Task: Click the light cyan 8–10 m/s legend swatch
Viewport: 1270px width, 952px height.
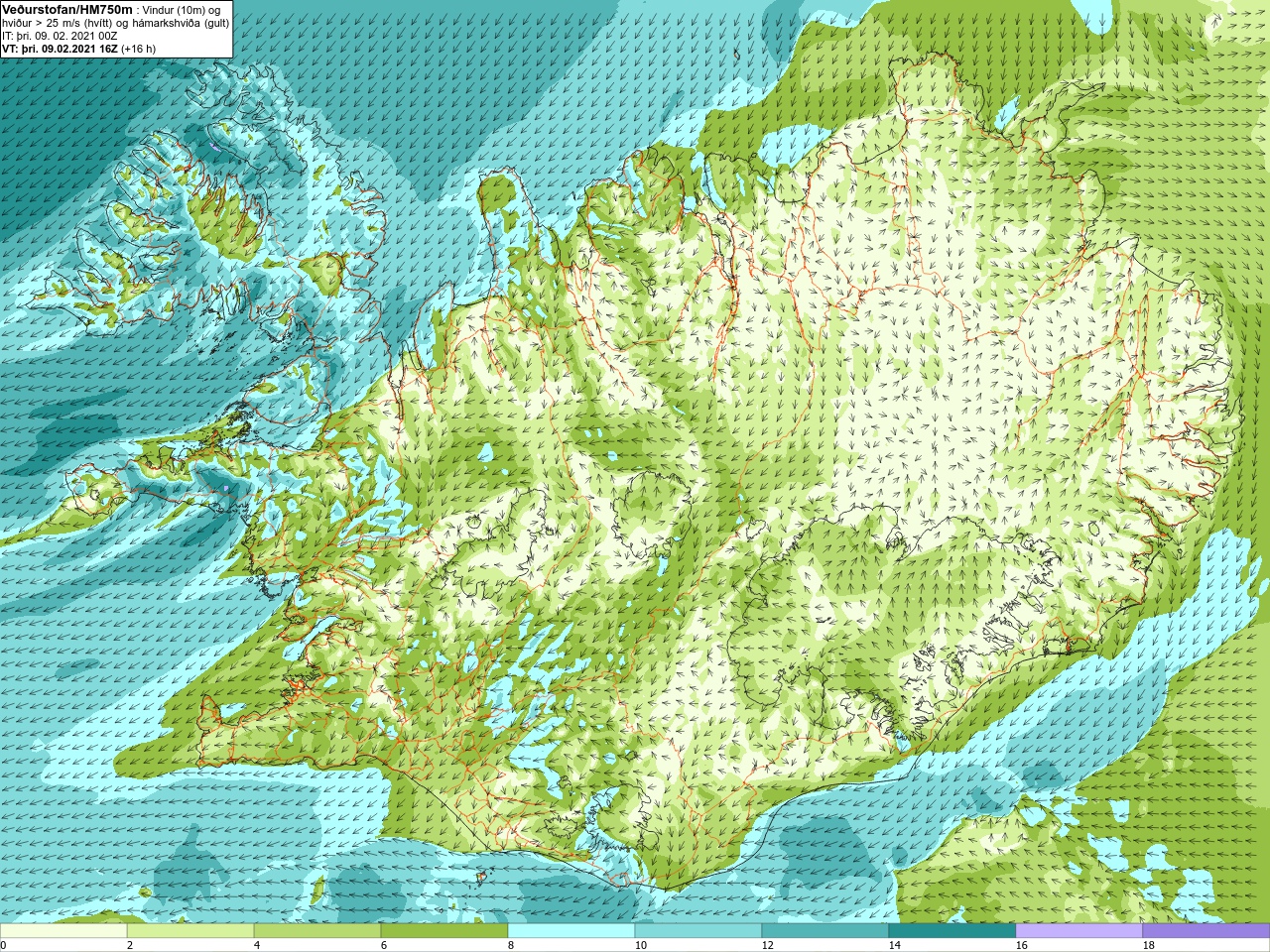Action: pyautogui.click(x=571, y=930)
